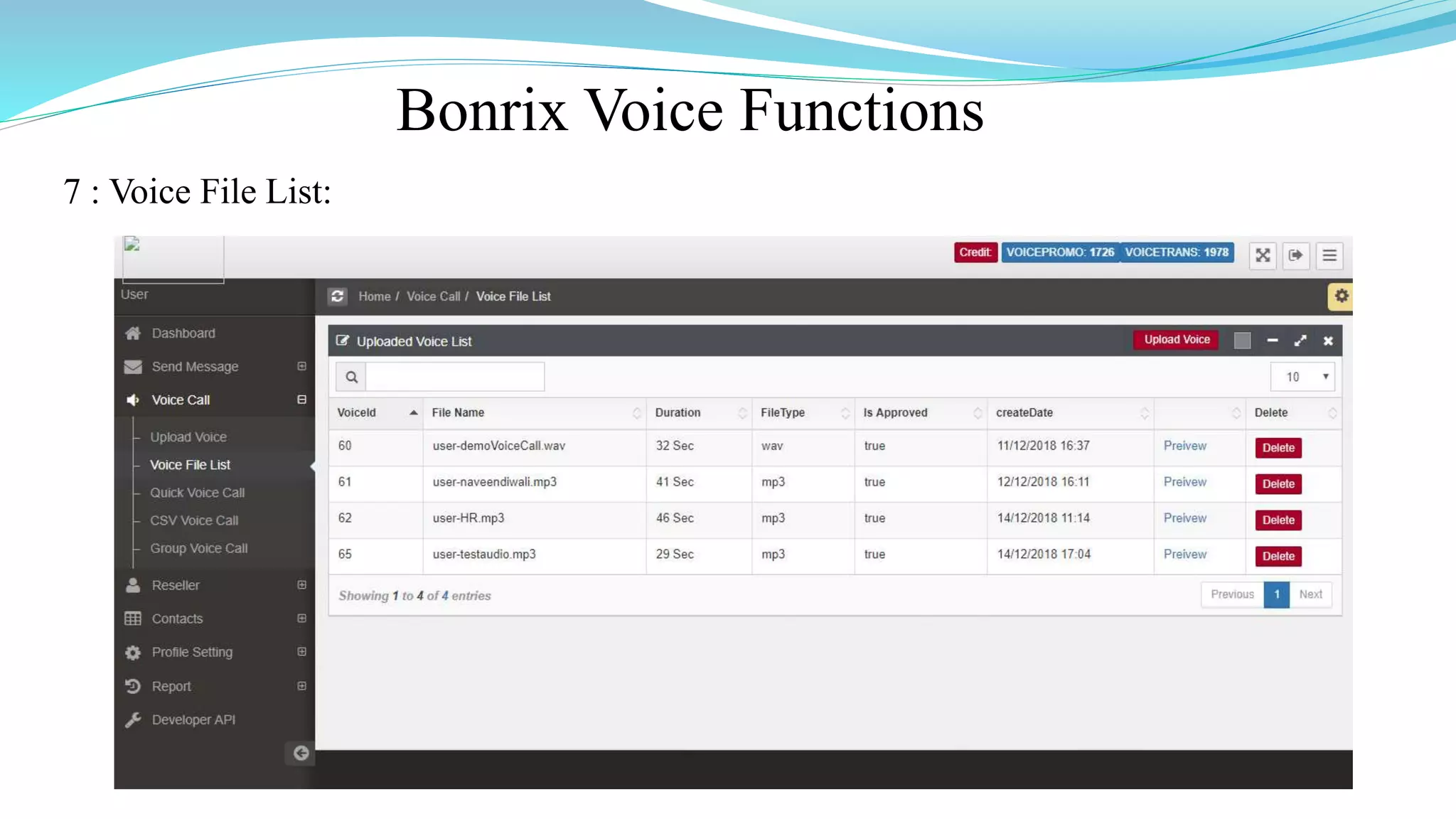Collapse the Voice Call submenu
The height and width of the screenshot is (819, 1456).
(301, 400)
